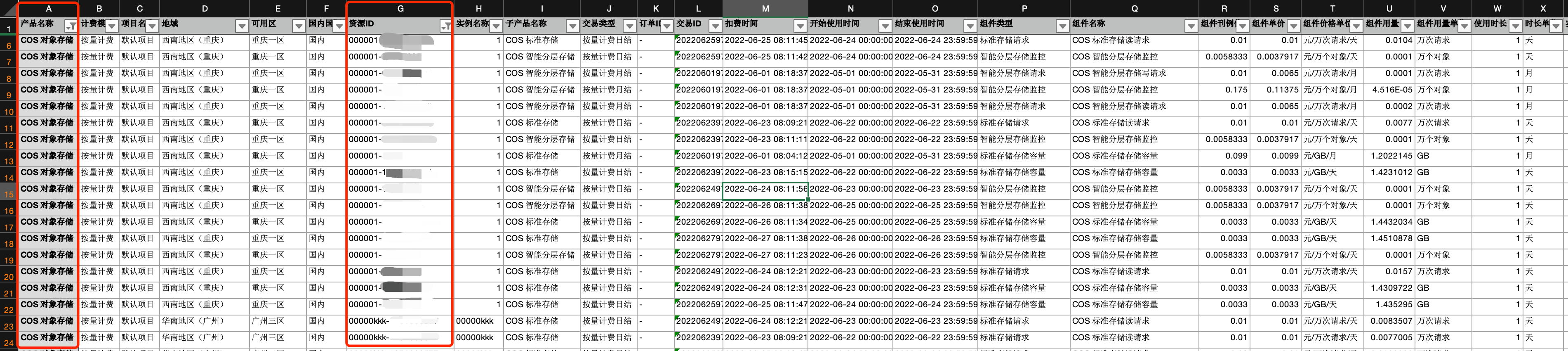This screenshot has height=351, width=1568.
Task: Select column Q by its header
Action: [x=1134, y=9]
